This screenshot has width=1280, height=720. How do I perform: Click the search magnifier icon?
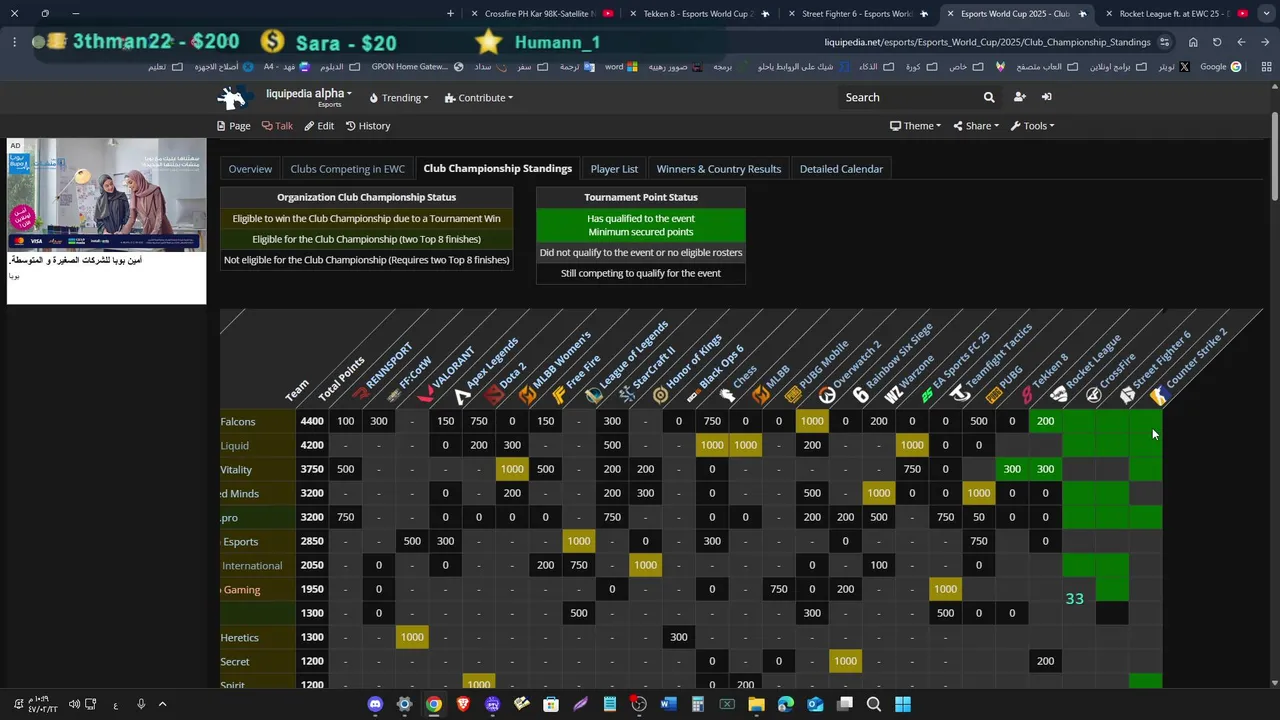click(989, 97)
